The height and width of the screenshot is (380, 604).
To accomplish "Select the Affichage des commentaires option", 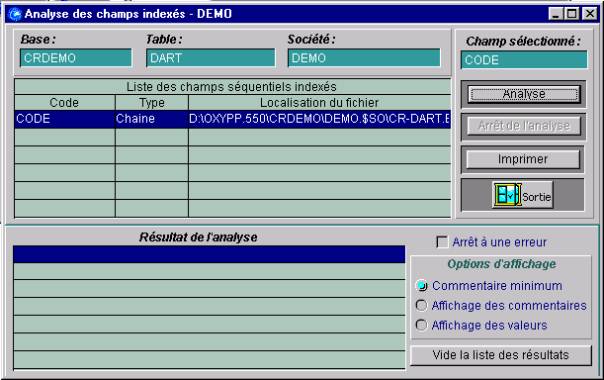I will tap(421, 305).
